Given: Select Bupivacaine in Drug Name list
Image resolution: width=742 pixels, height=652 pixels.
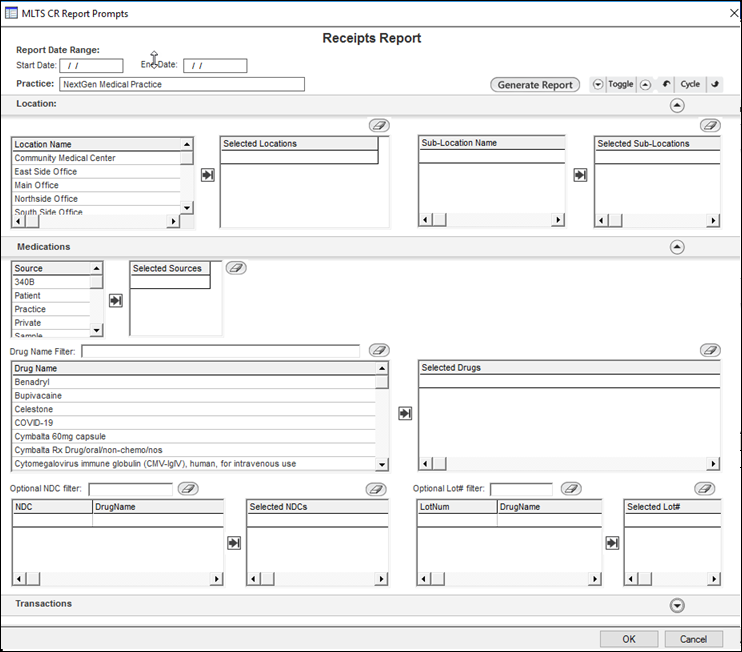Looking at the screenshot, I should 194,396.
